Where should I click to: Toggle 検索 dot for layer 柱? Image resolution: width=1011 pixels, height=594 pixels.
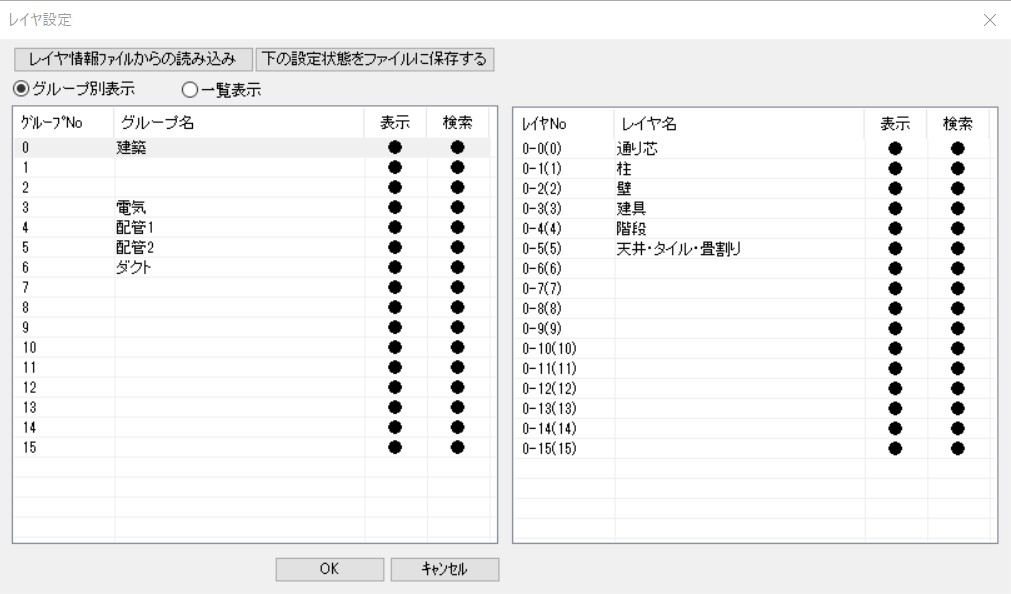point(957,168)
